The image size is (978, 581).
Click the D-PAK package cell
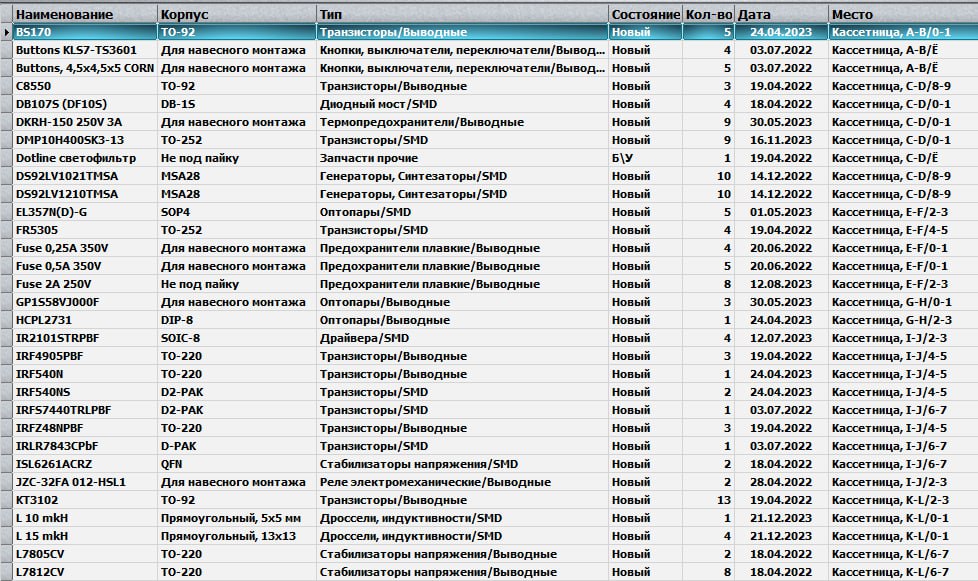pos(237,447)
